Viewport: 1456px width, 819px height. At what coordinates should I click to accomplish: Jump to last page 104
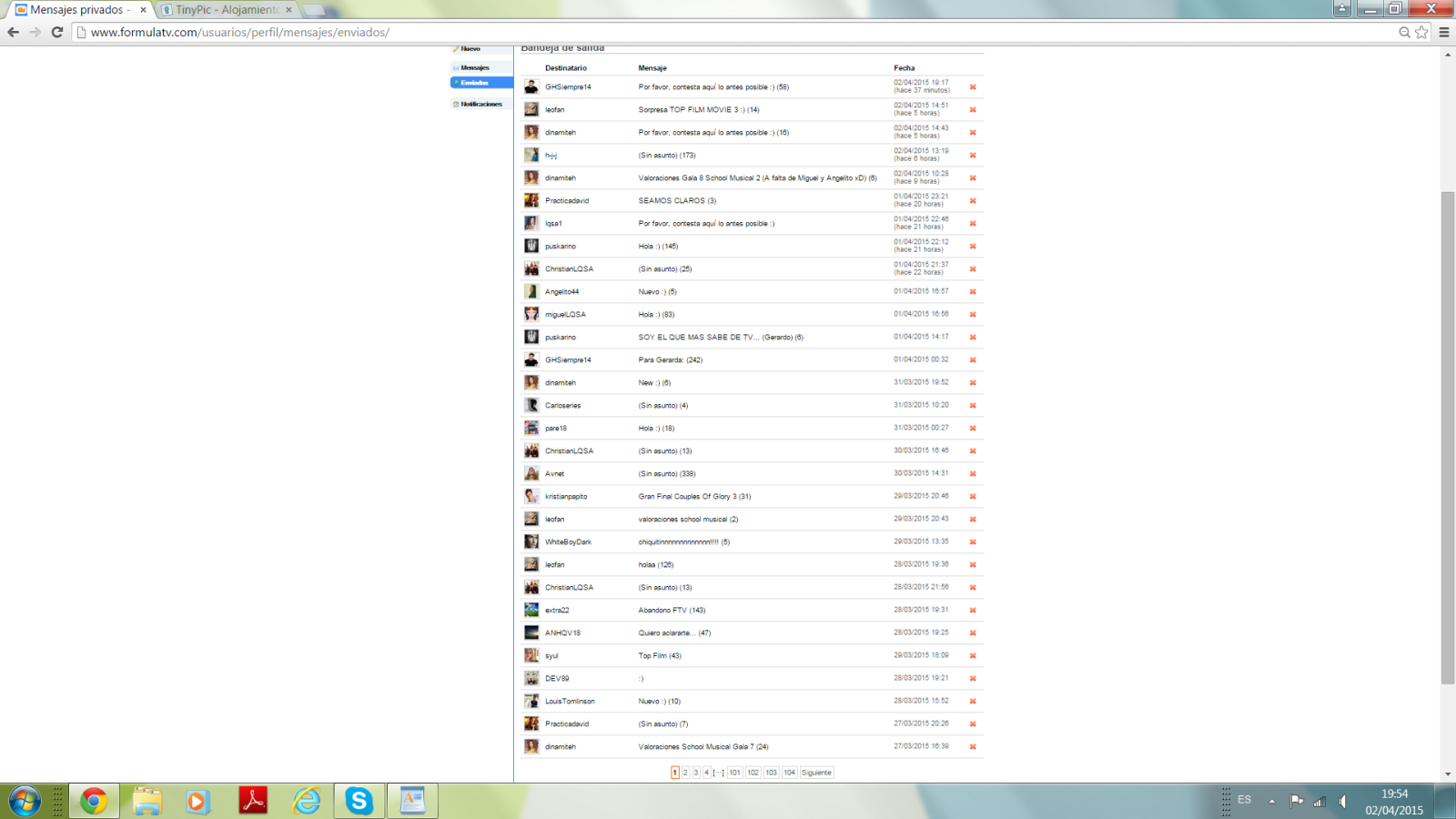(x=789, y=773)
